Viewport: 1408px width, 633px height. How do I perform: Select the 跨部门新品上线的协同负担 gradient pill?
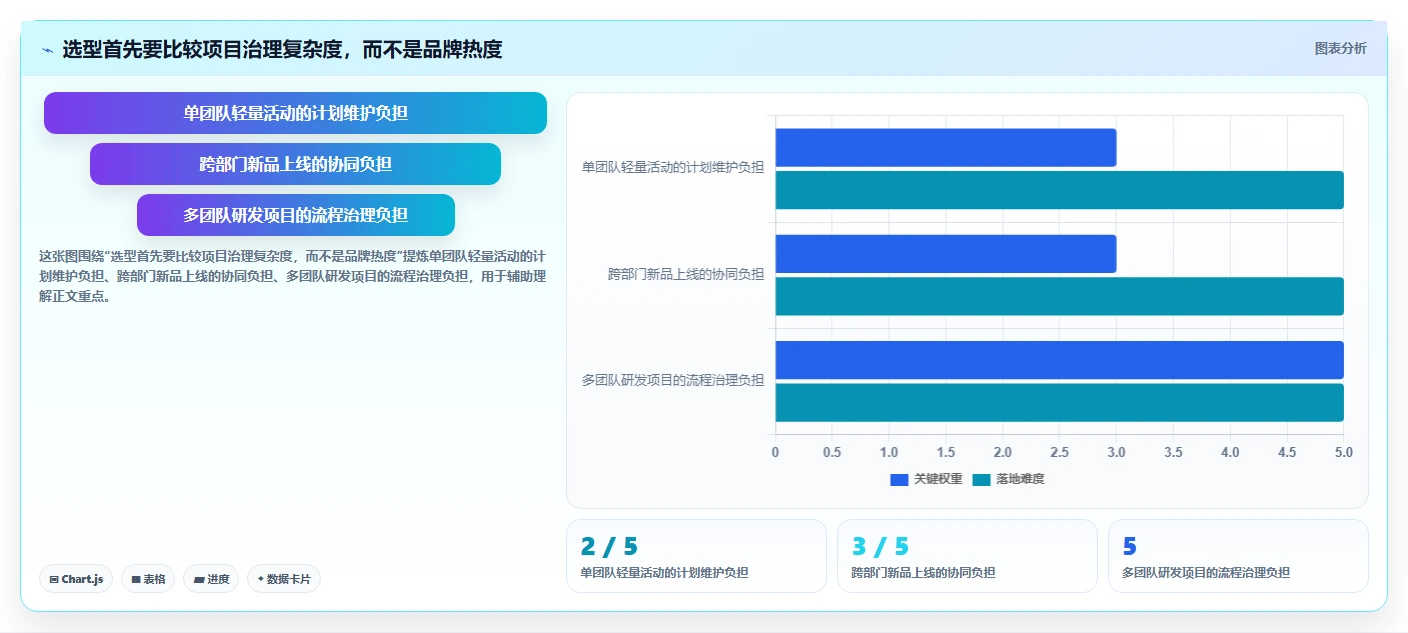tap(295, 164)
